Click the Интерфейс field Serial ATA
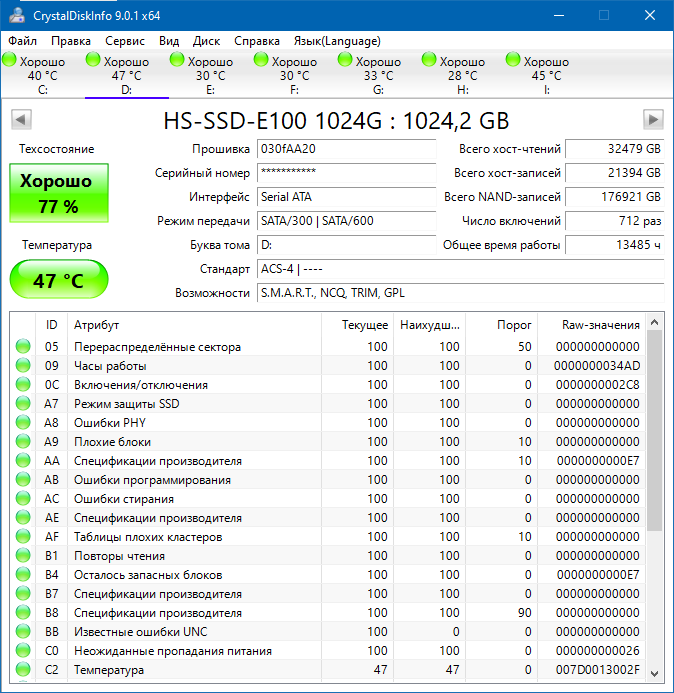 347,197
